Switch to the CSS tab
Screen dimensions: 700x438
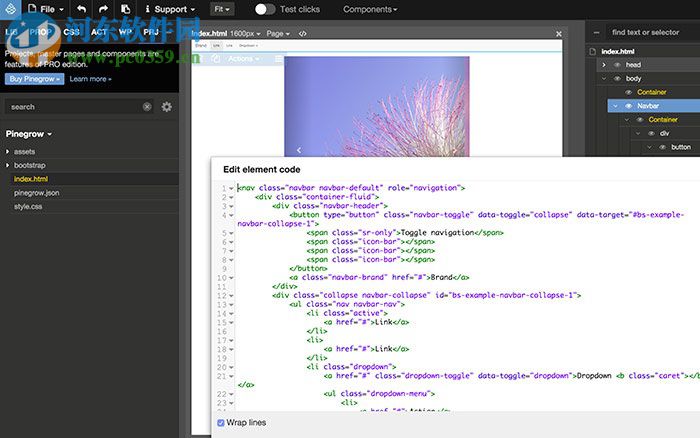71,32
